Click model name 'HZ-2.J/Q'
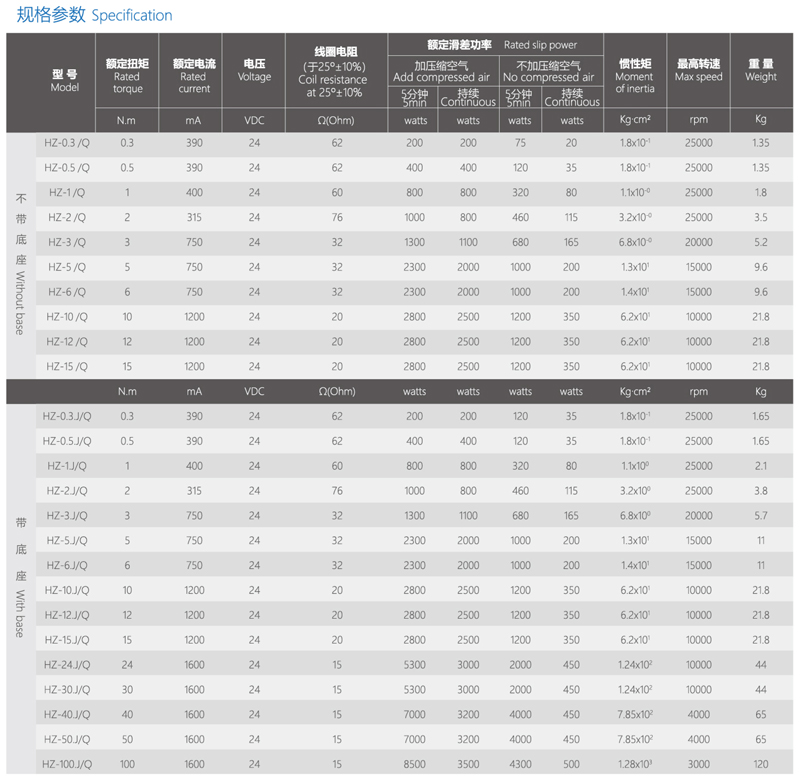The width and height of the screenshot is (800, 778). (x=67, y=491)
